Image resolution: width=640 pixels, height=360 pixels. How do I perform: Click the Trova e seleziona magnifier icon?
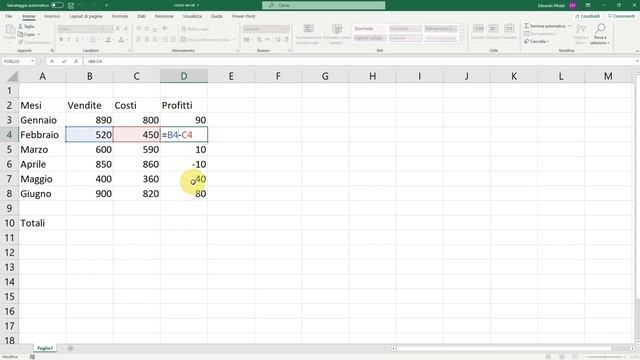600,29
